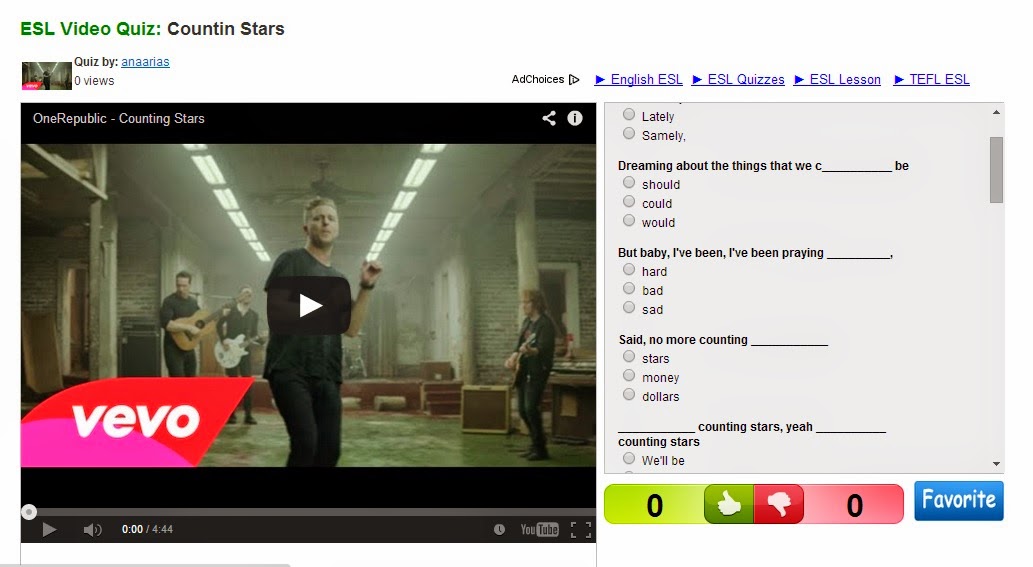Click the video progress bar scrubber
This screenshot has width=1033, height=567.
pyautogui.click(x=28, y=512)
